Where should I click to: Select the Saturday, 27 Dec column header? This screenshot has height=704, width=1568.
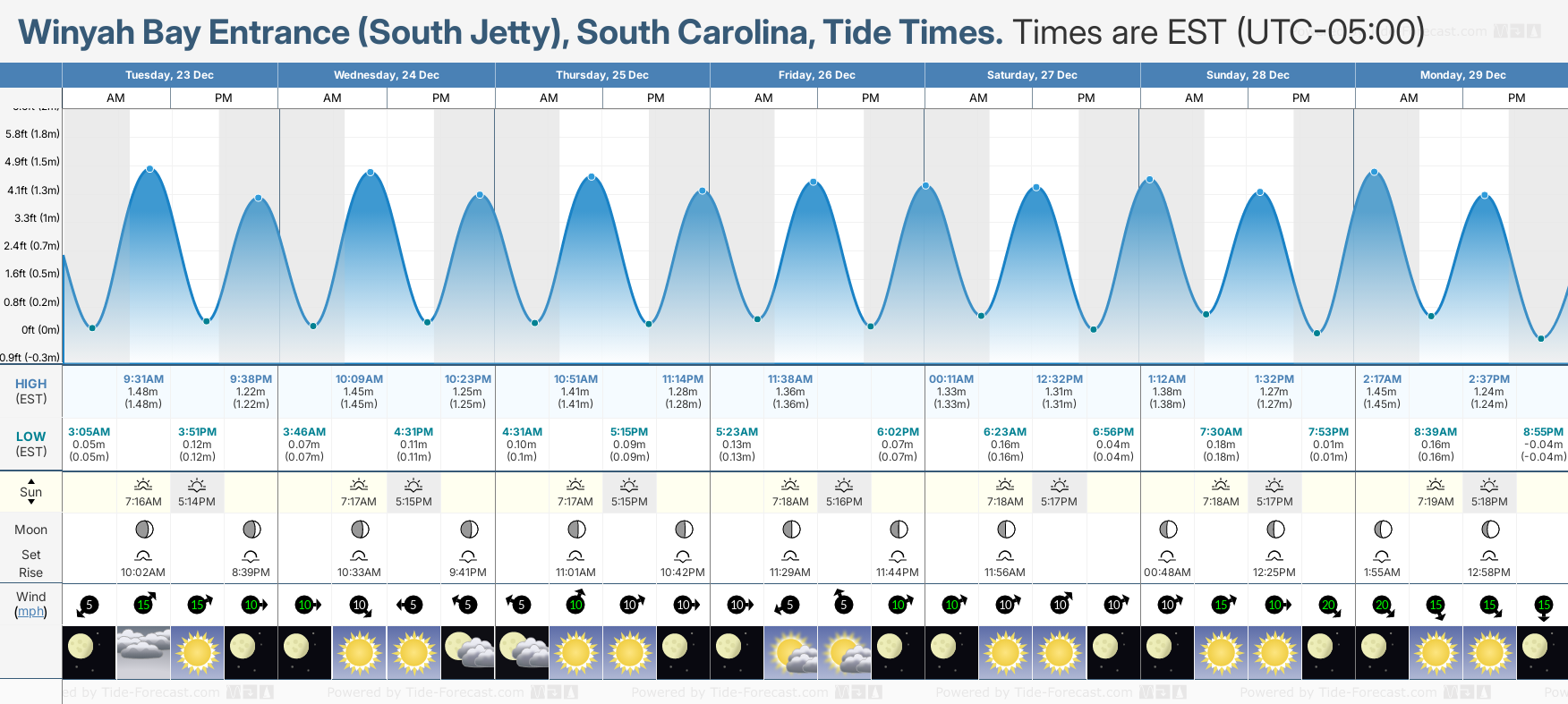[x=1032, y=75]
